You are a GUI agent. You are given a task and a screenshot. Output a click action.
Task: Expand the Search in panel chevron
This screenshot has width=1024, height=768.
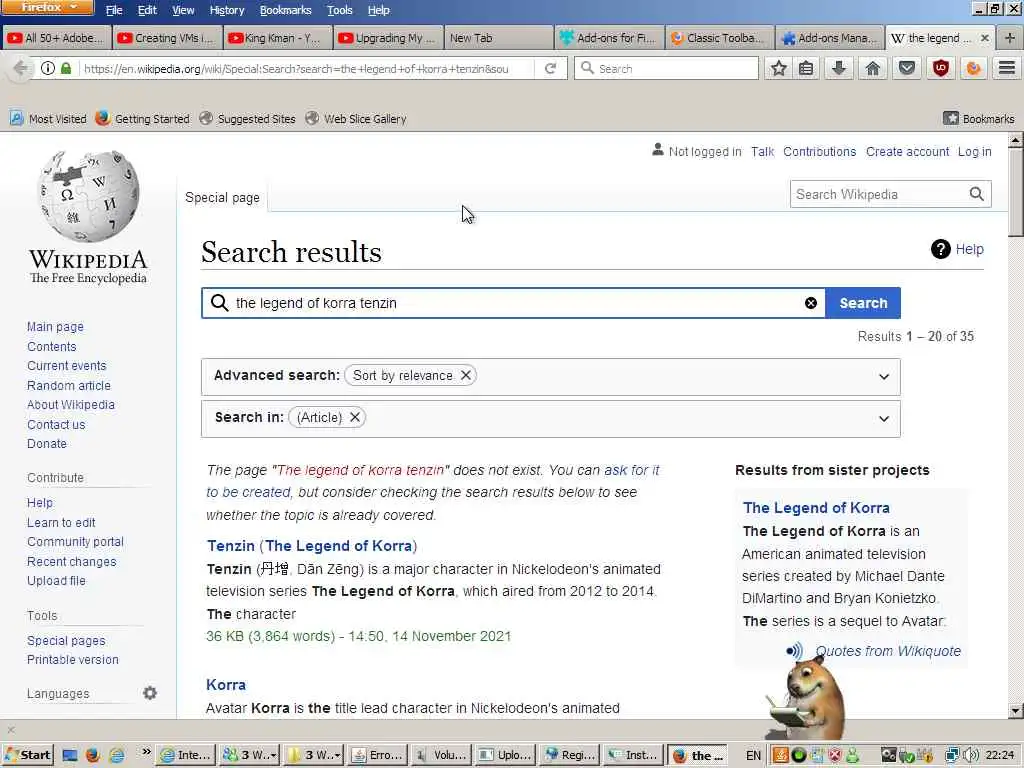point(884,419)
